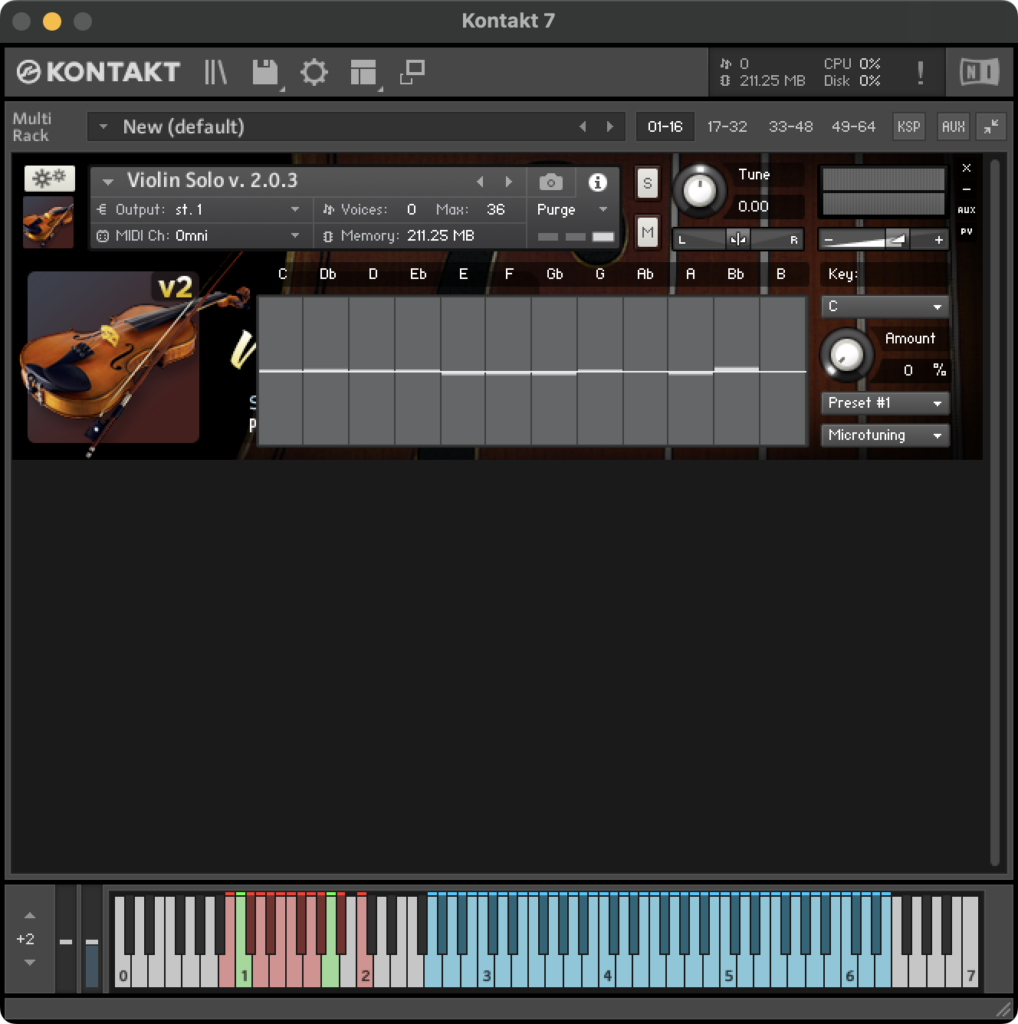This screenshot has width=1018, height=1024.
Task: Click the C note column label
Action: tap(282, 274)
